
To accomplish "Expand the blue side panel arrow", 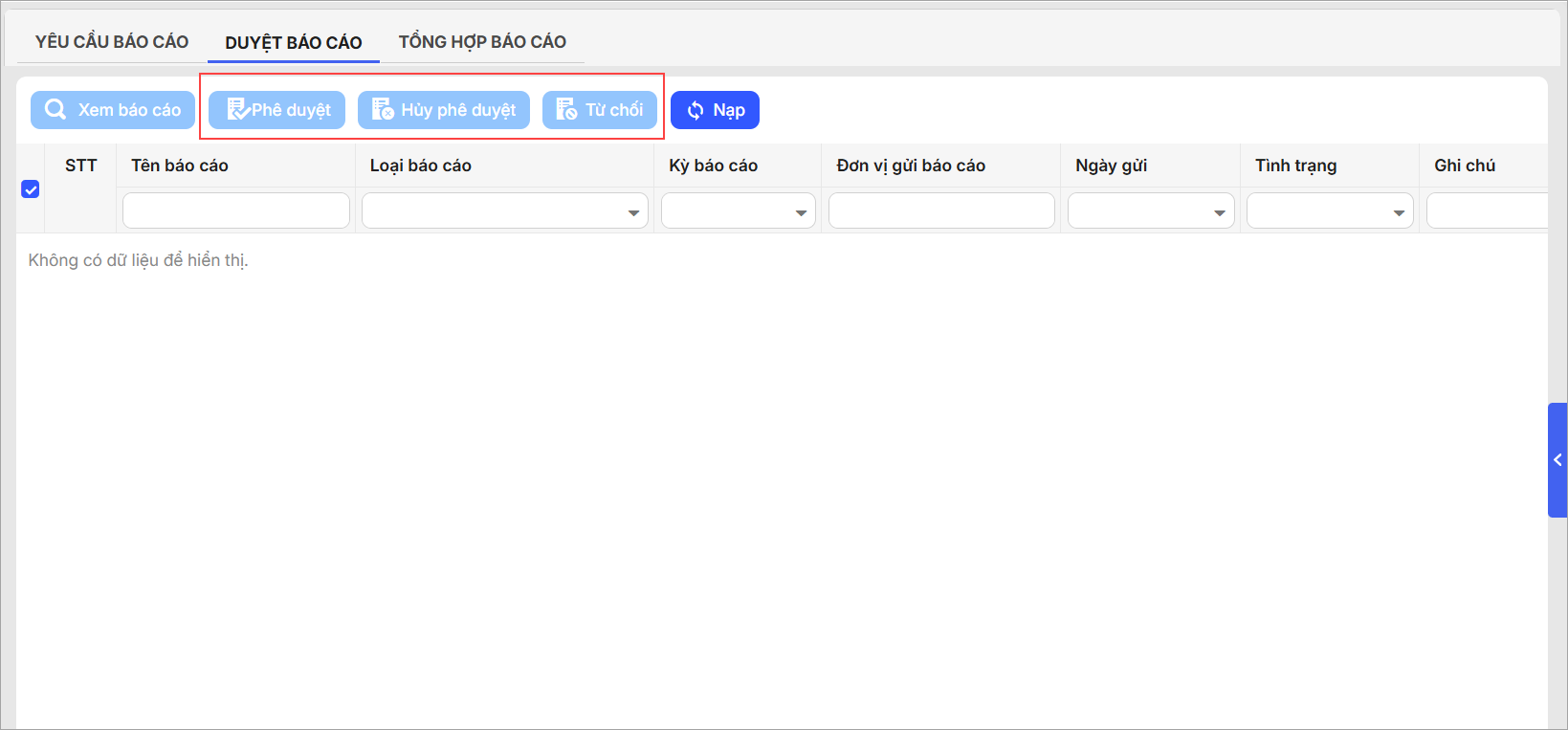I will pos(1557,460).
